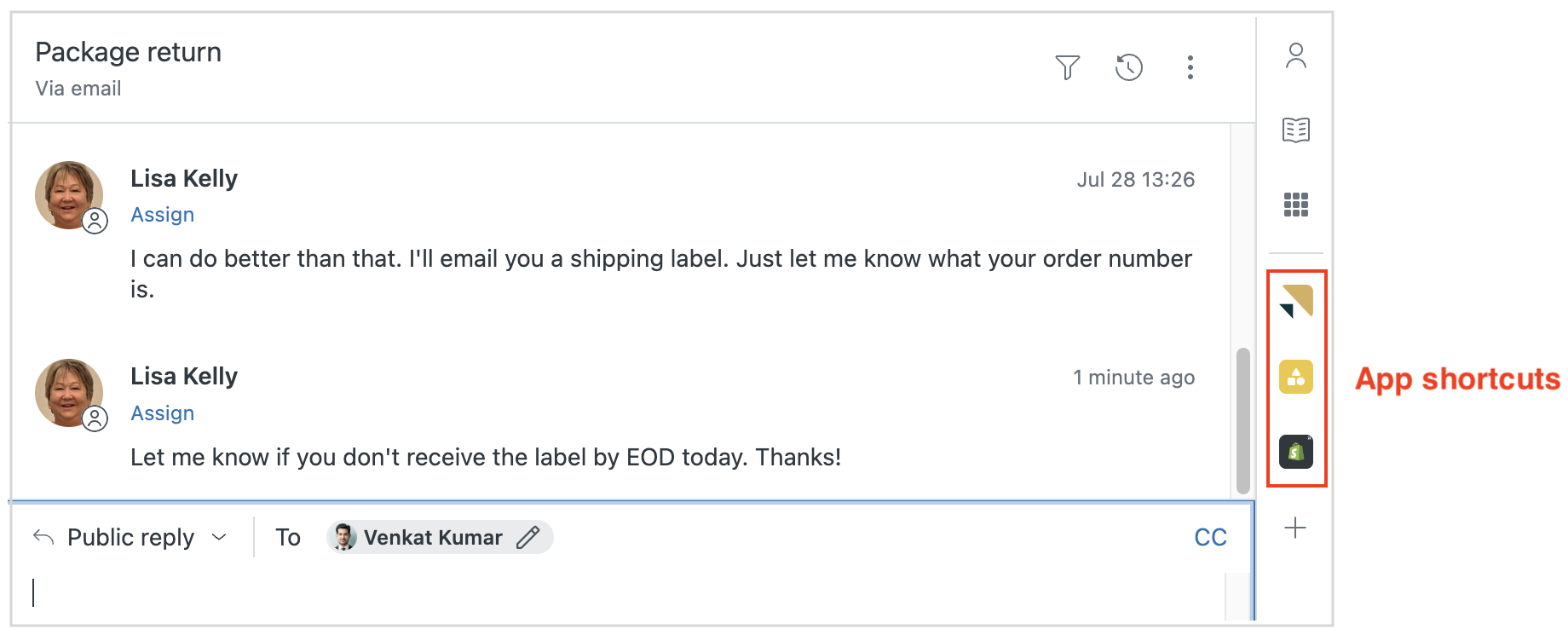Click the plus icon to add app shortcut
The width and height of the screenshot is (1568, 635).
click(x=1295, y=528)
